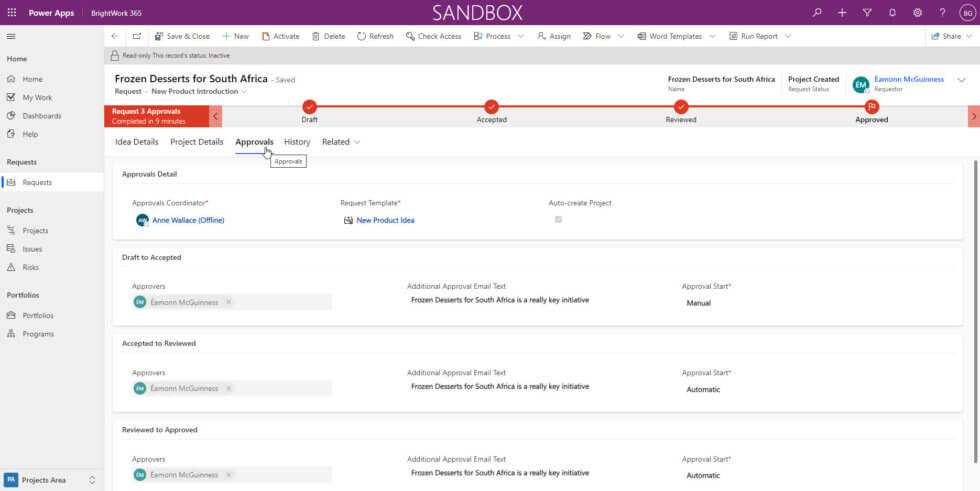Screen dimensions: 980x491
Task: Switch to the Idea Details tab
Action: pyautogui.click(x=136, y=142)
